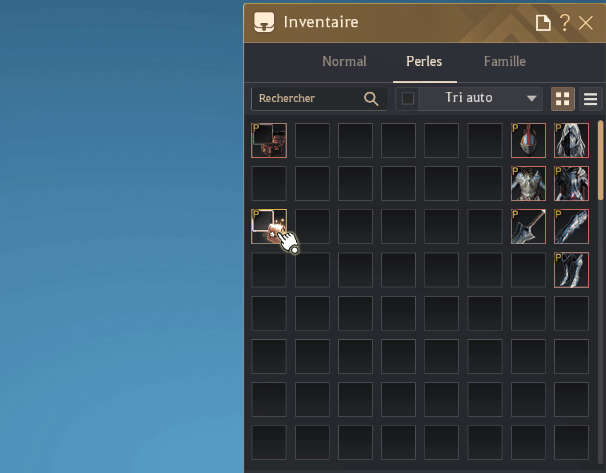Select the white hooded cloak item
Image resolution: width=606 pixels, height=473 pixels.
click(571, 140)
